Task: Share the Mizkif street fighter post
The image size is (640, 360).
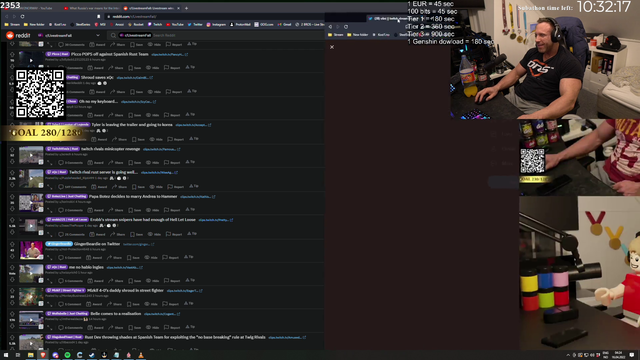Action: pos(114,304)
